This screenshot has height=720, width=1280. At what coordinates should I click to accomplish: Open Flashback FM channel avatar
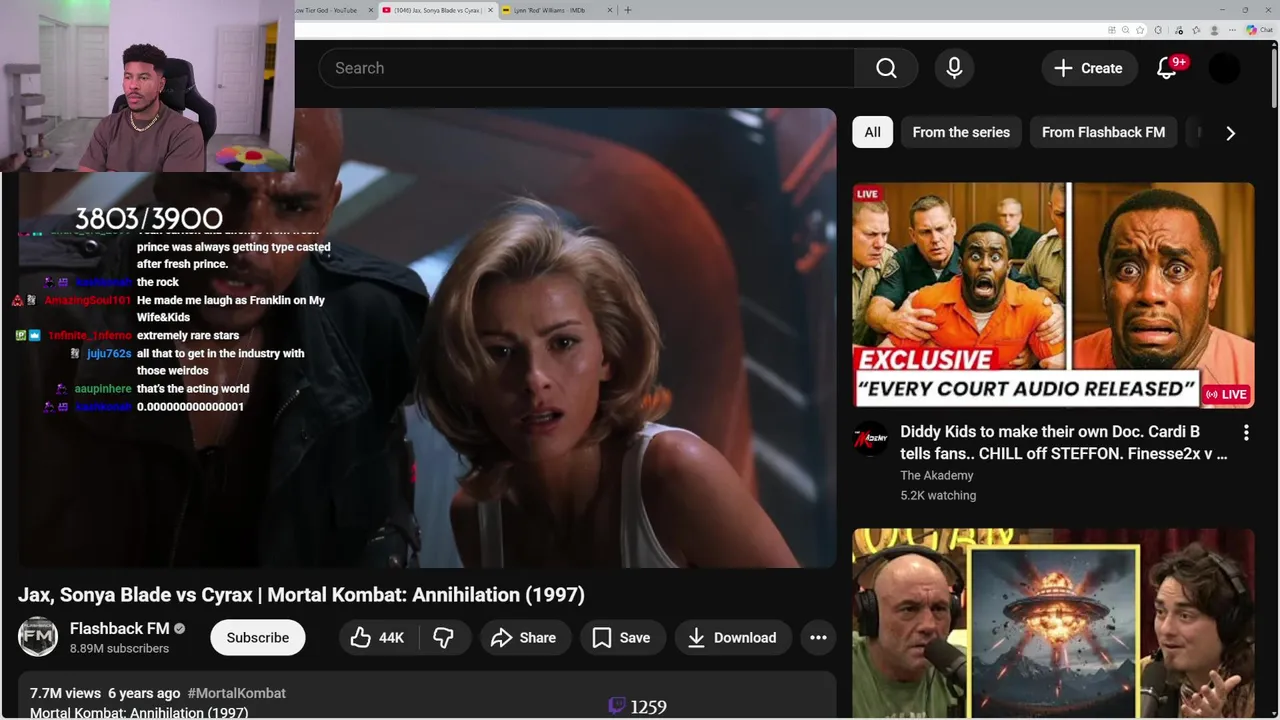(x=38, y=637)
